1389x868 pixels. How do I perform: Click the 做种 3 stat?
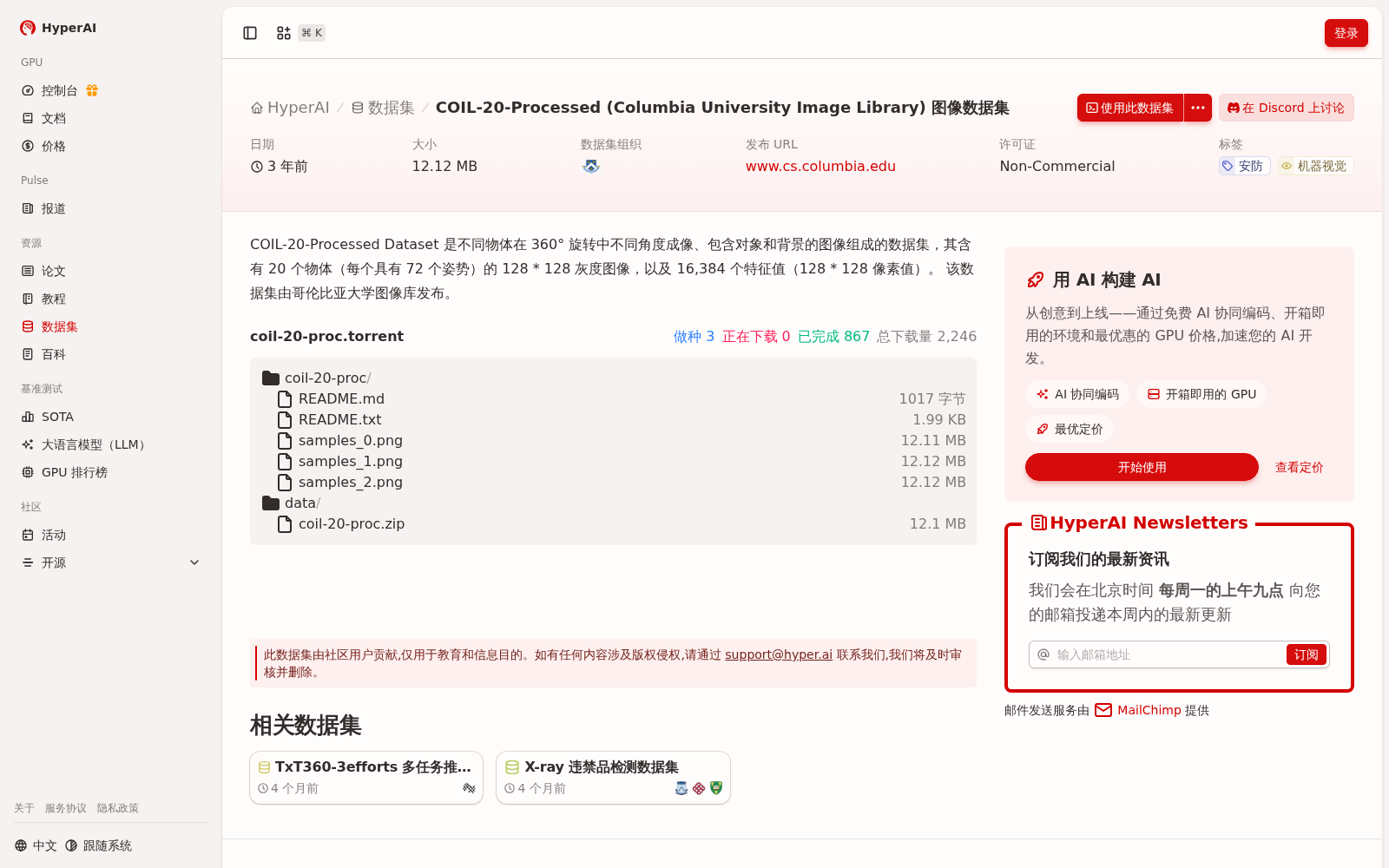coord(694,337)
